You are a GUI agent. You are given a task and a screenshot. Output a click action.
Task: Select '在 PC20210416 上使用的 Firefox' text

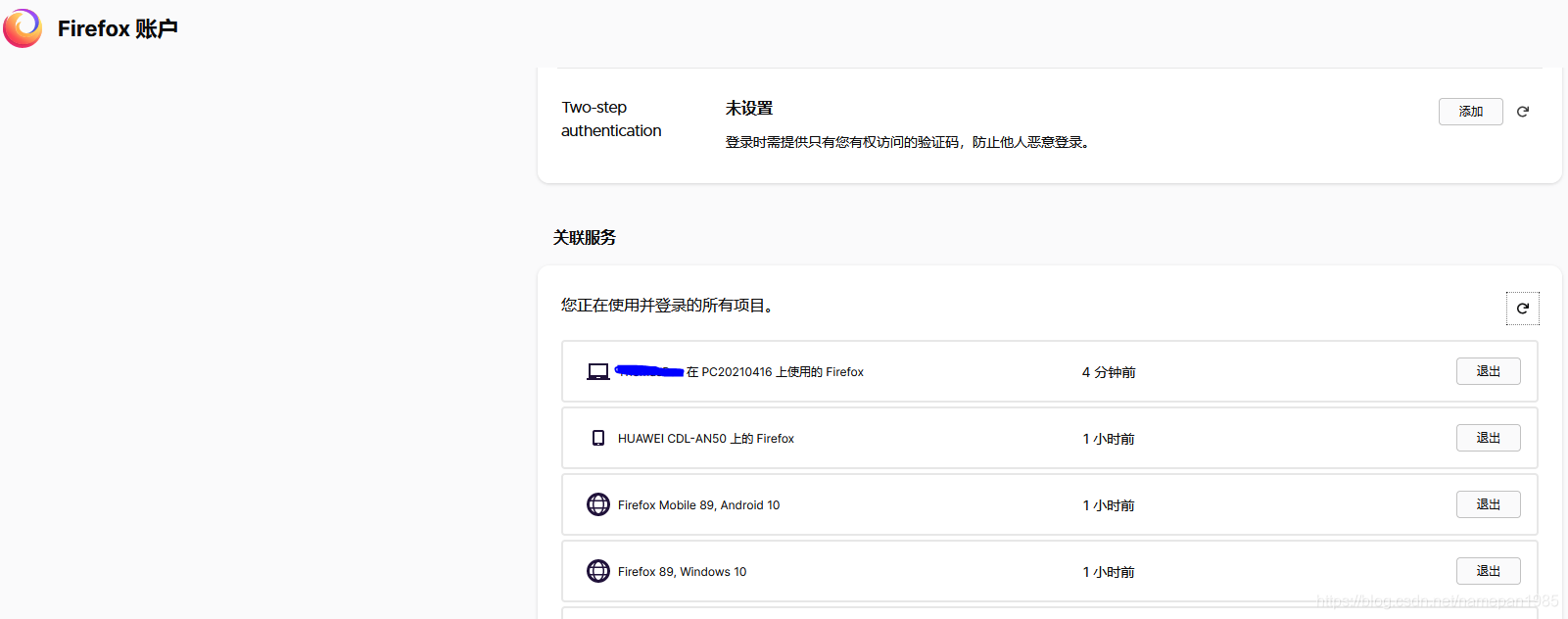[x=775, y=372]
